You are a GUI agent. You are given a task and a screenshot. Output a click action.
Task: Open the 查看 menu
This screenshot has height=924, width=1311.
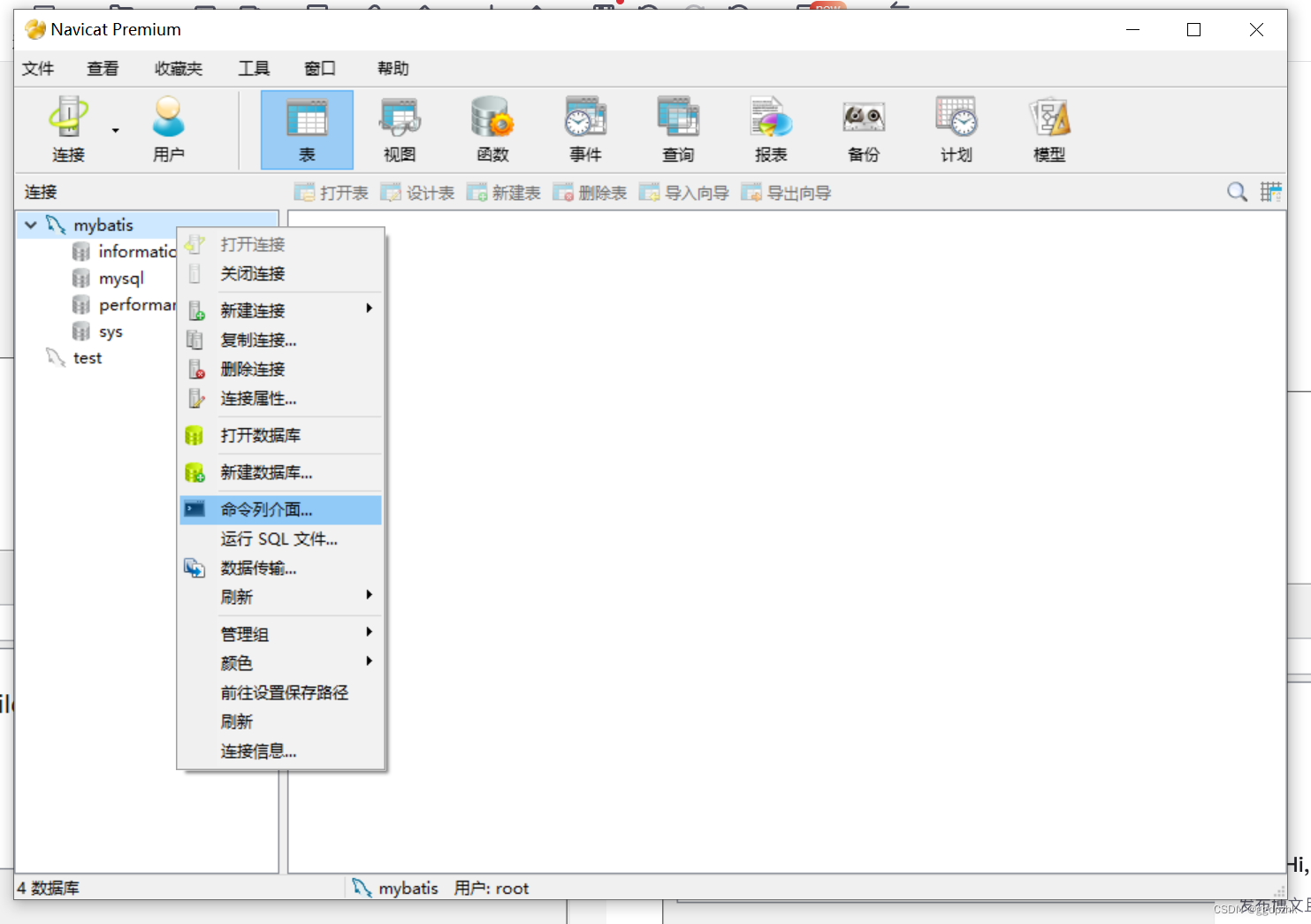point(103,69)
